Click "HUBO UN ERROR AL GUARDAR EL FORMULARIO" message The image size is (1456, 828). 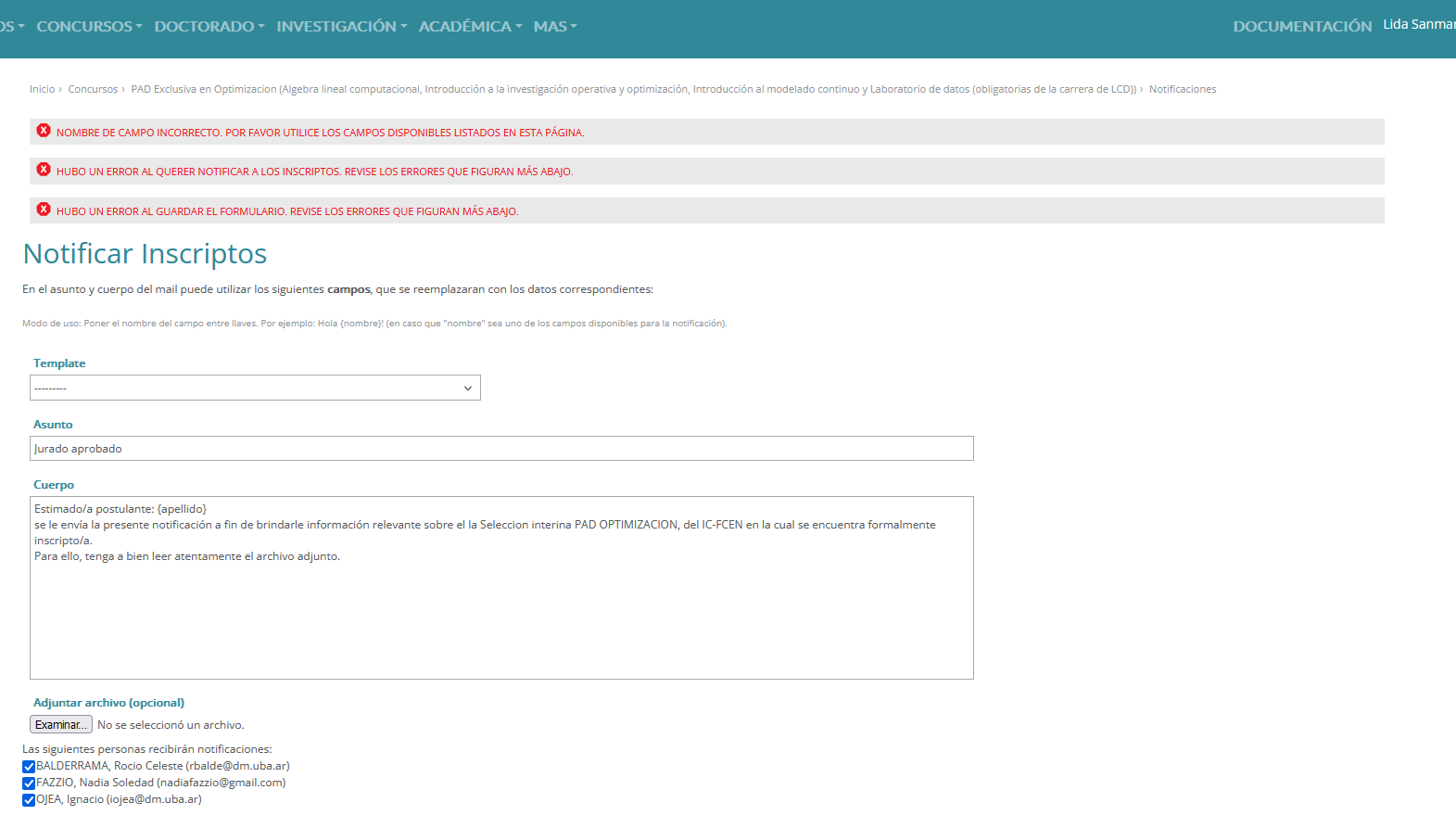[287, 211]
